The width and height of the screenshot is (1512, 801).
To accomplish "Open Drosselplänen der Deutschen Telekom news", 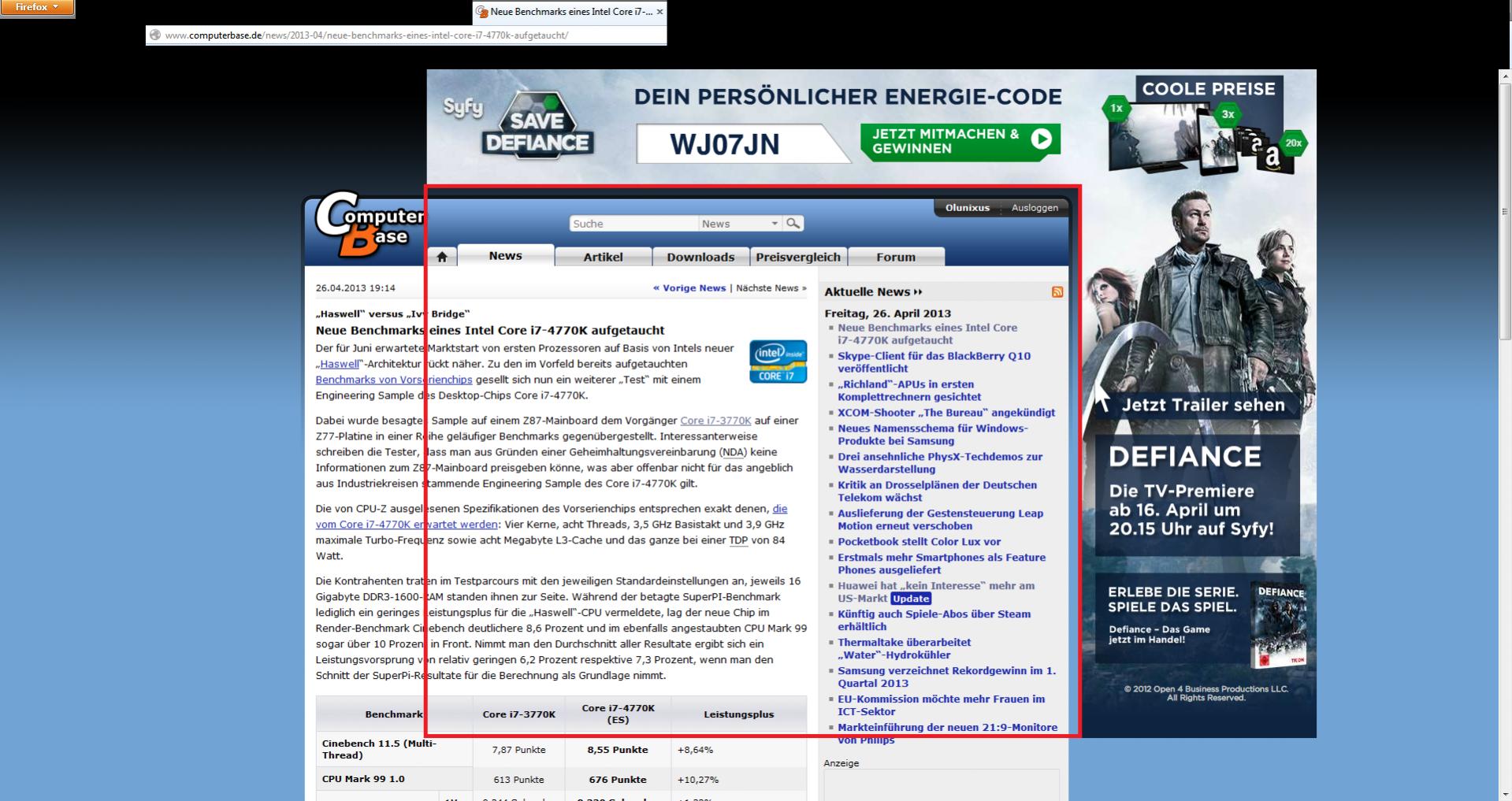I will coord(937,491).
